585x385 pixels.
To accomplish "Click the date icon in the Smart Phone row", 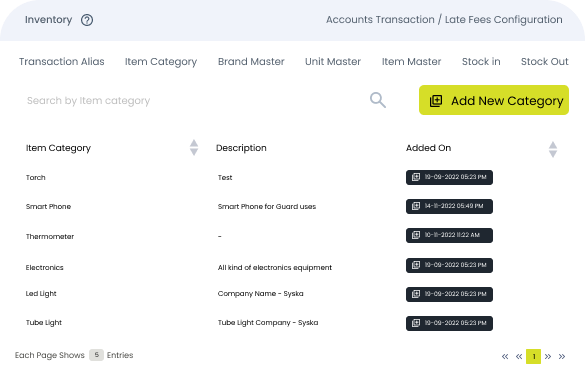I will pyautogui.click(x=416, y=206).
